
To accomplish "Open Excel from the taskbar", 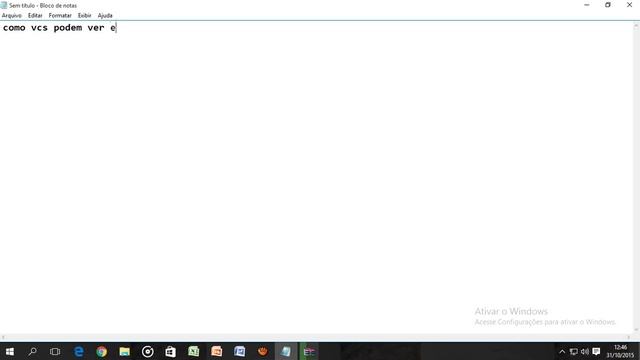I will pyautogui.click(x=193, y=351).
